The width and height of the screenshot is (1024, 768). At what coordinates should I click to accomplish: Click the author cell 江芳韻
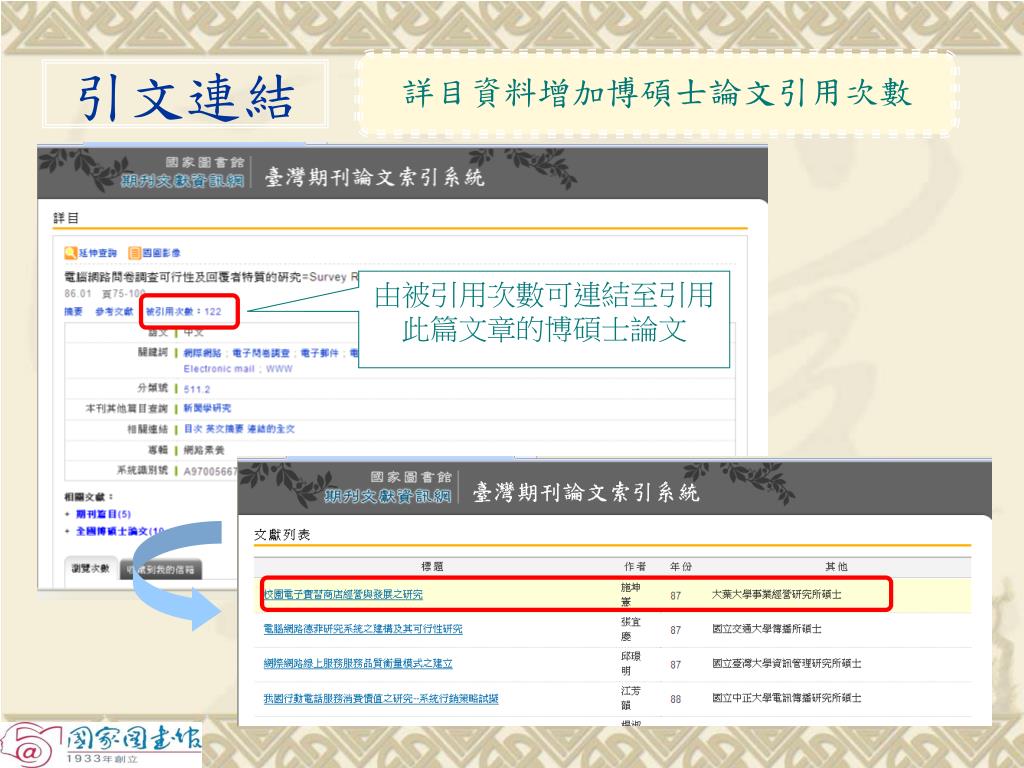click(630, 698)
